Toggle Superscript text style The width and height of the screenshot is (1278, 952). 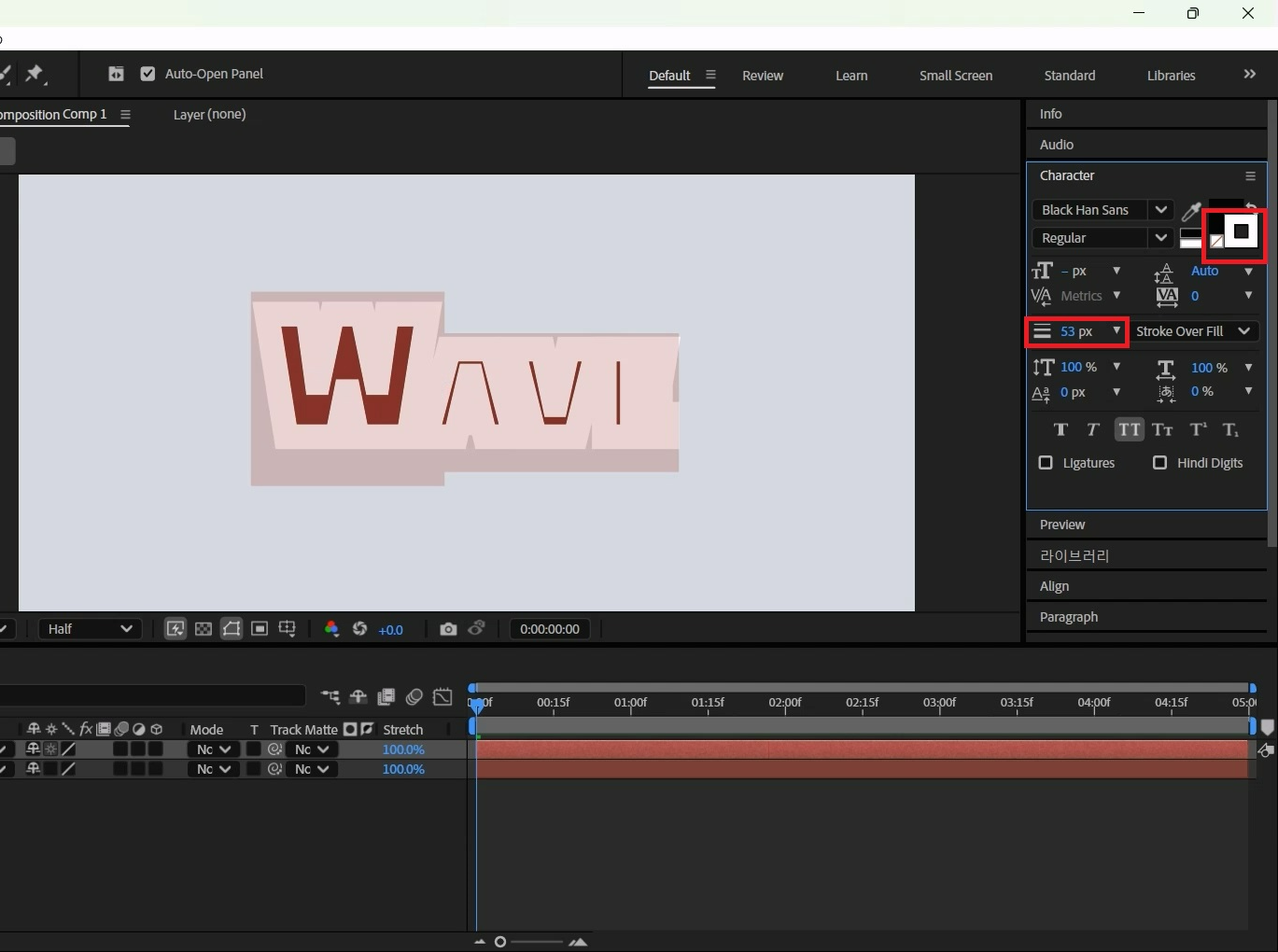[x=1198, y=429]
